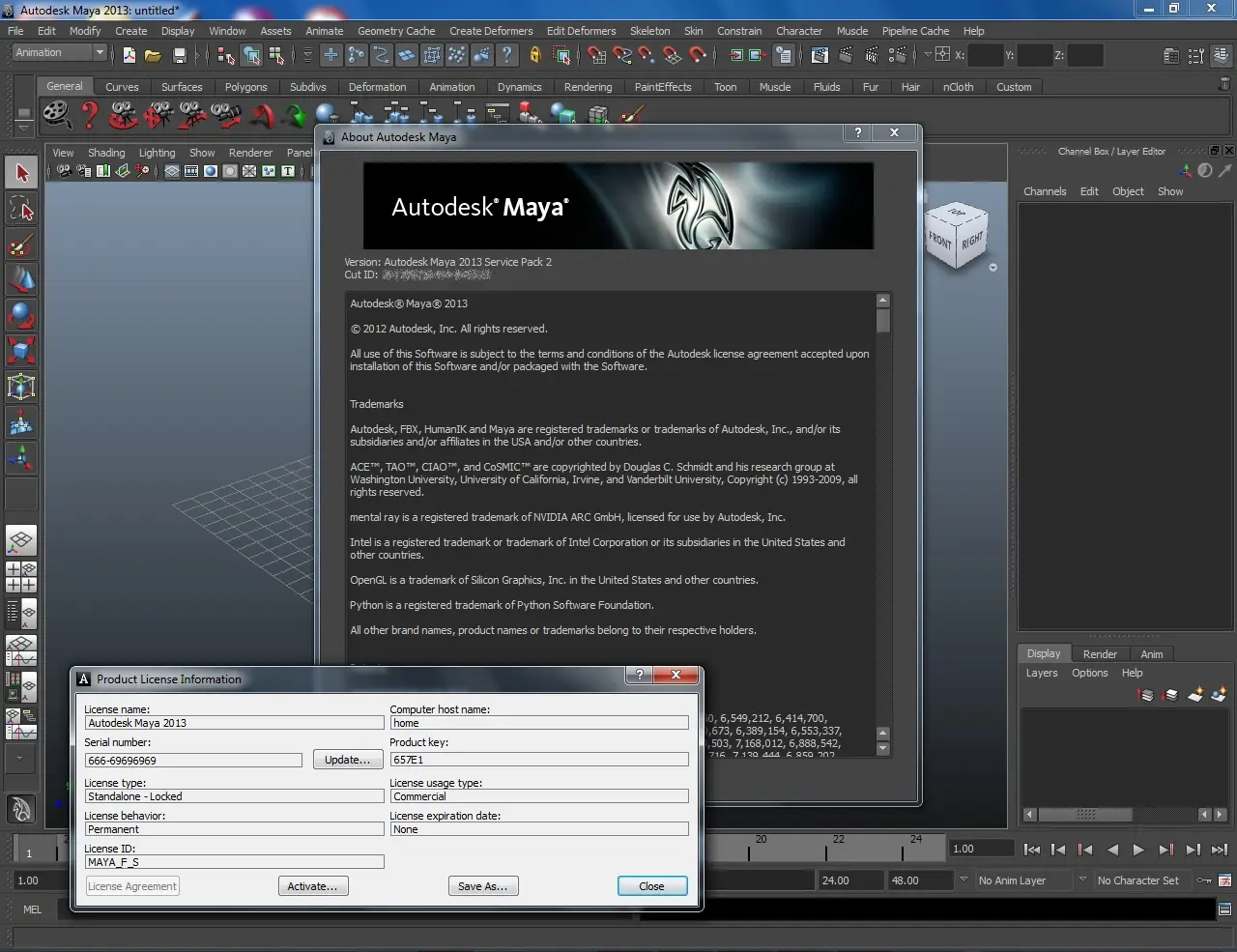This screenshot has height=952, width=1237.
Task: Switch to the Polygons shelf tab
Action: pyautogui.click(x=245, y=87)
